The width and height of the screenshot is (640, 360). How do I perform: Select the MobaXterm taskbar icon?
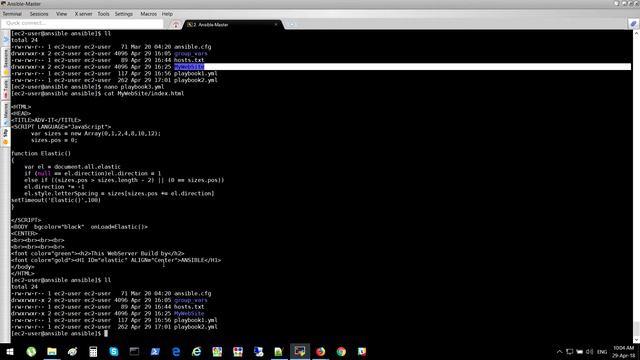point(300,351)
